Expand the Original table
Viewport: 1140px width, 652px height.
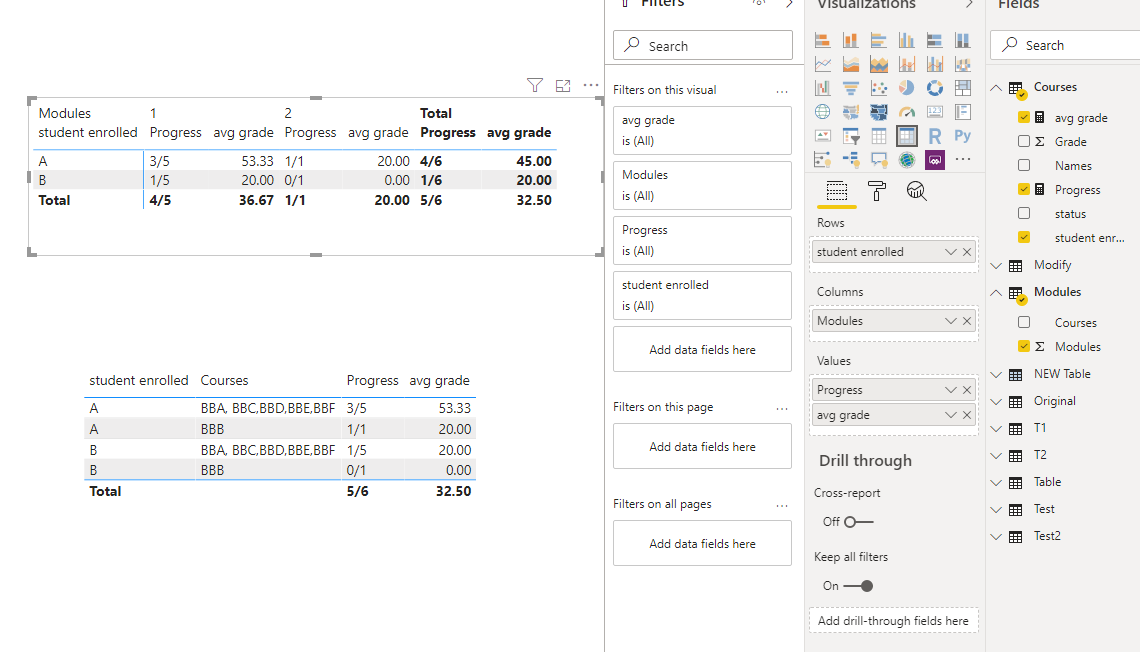(x=996, y=401)
